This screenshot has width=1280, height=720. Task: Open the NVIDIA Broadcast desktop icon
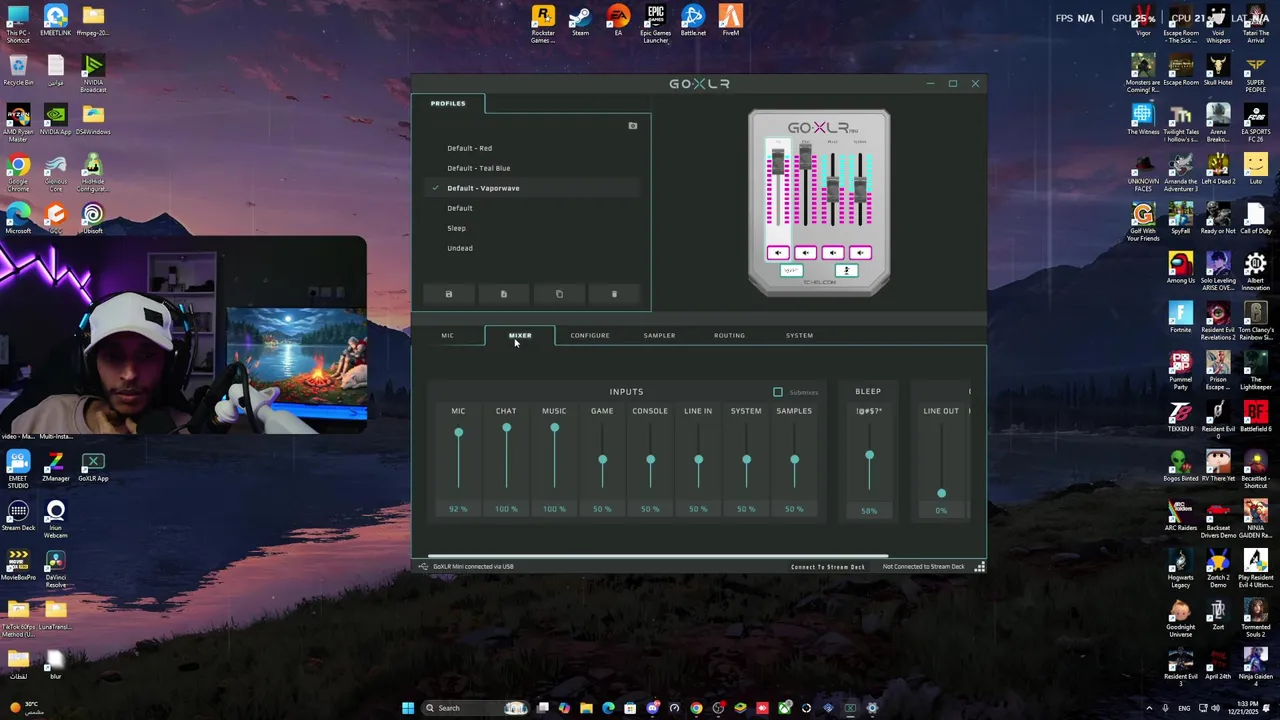click(93, 74)
